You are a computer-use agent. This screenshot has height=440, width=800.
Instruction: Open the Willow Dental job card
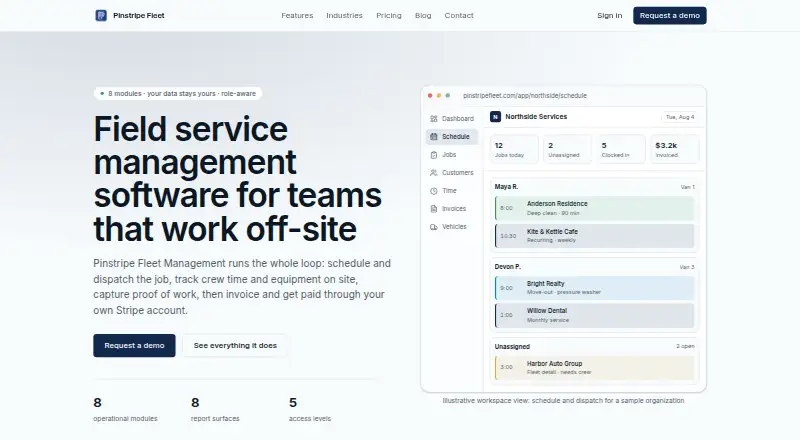coord(594,315)
